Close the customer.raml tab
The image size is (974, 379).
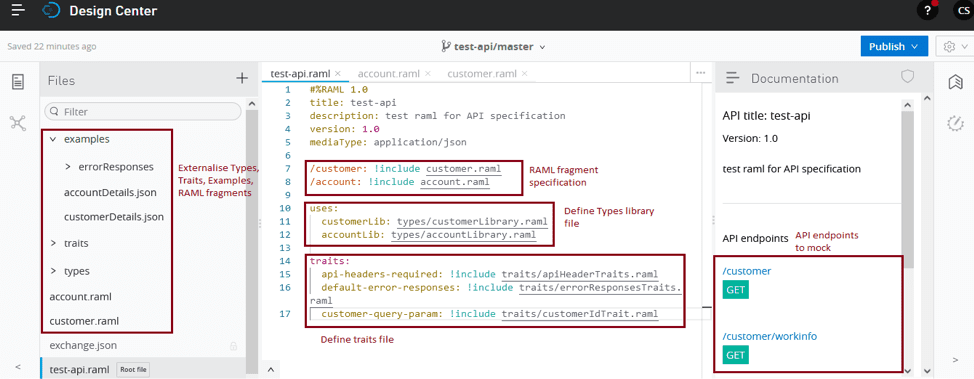[x=524, y=73]
